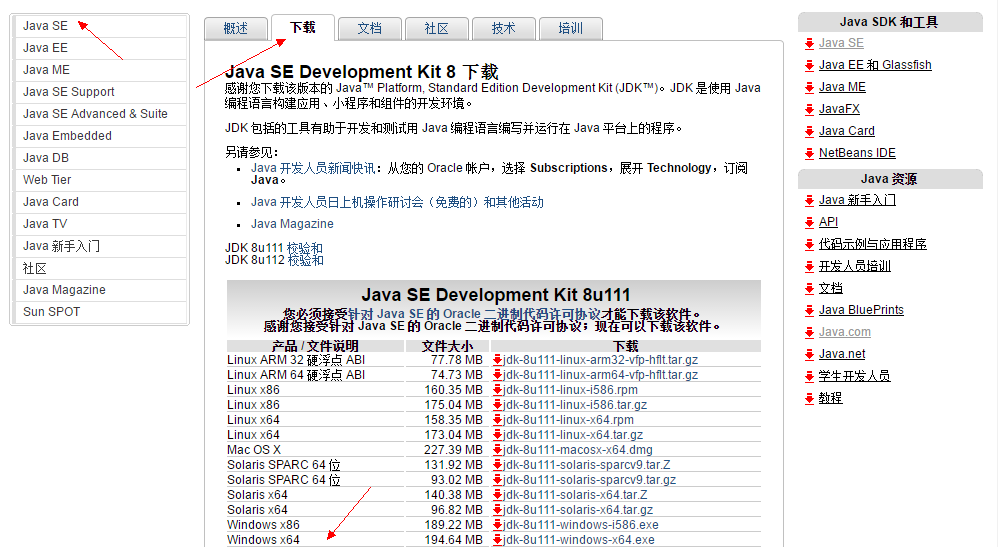
Task: Switch to the 概述 tab
Action: [235, 29]
